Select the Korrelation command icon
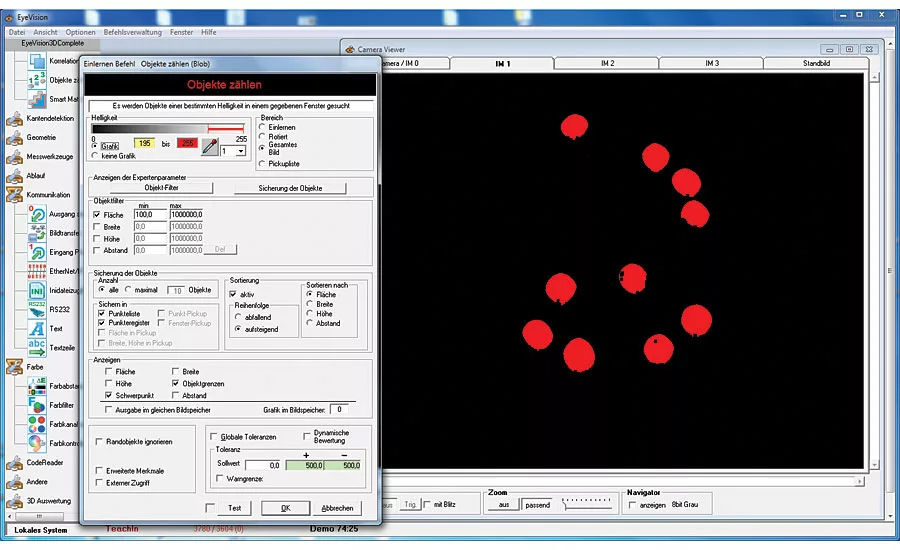Image resolution: width=900 pixels, height=550 pixels. point(37,61)
